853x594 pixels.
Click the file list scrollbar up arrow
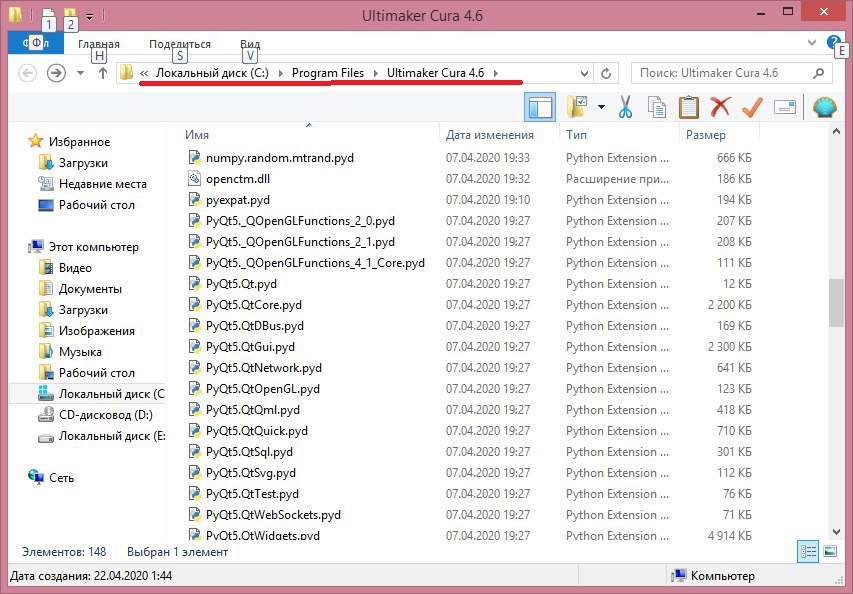coord(836,131)
